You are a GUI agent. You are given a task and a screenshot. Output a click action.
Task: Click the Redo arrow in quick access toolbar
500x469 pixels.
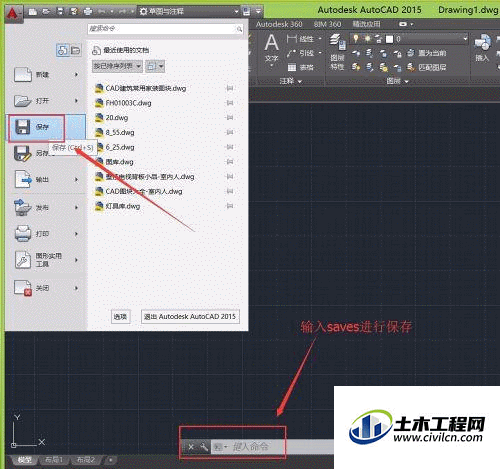(x=122, y=12)
